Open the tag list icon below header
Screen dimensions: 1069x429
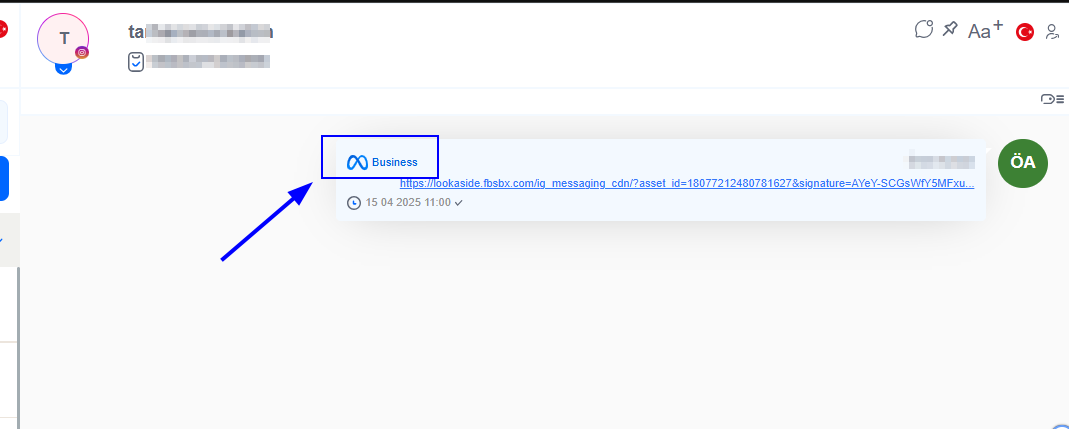pos(1053,100)
